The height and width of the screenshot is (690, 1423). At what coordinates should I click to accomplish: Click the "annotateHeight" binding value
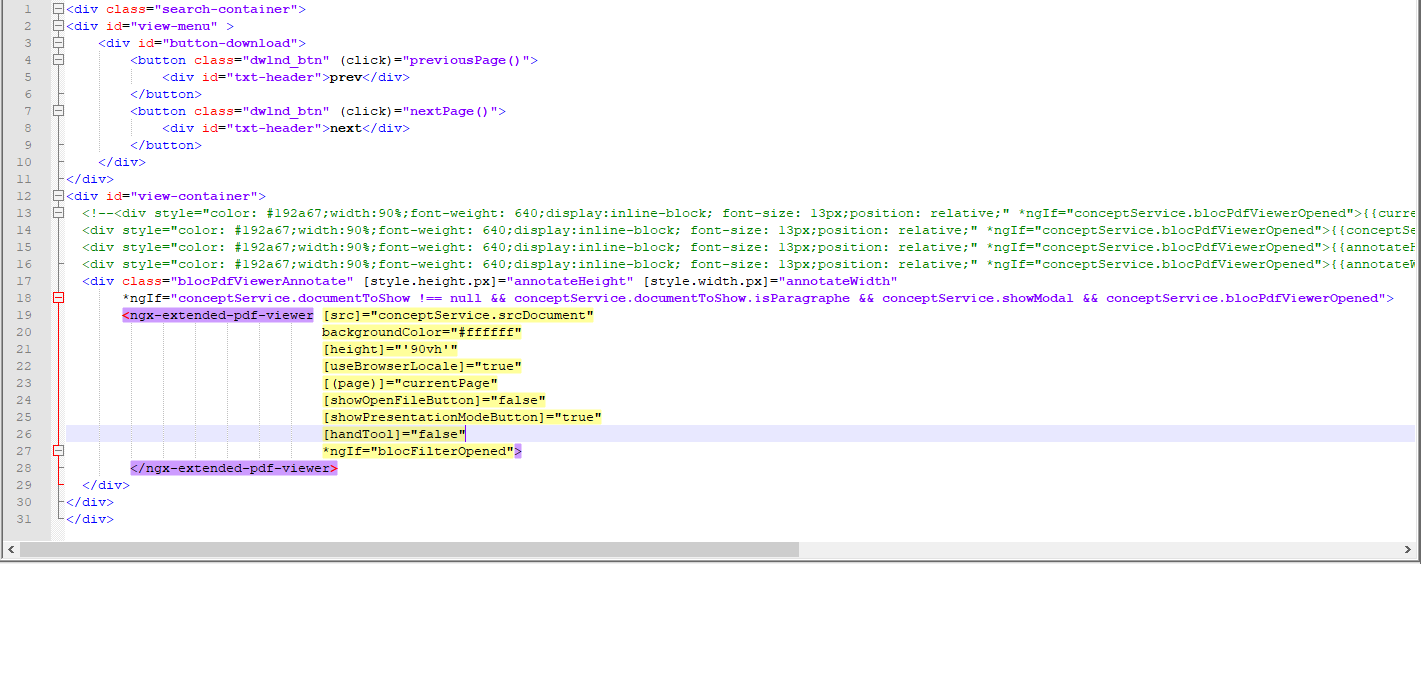click(569, 281)
